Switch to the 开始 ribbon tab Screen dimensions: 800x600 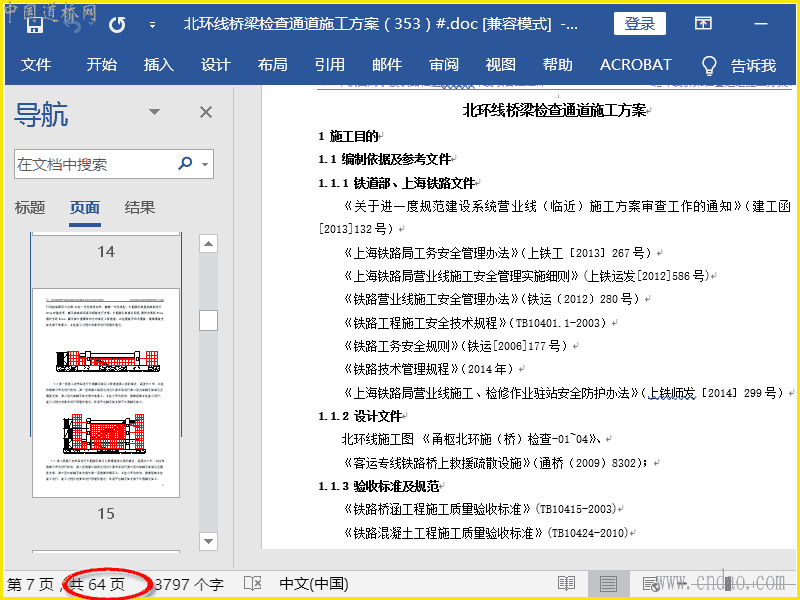[x=101, y=65]
